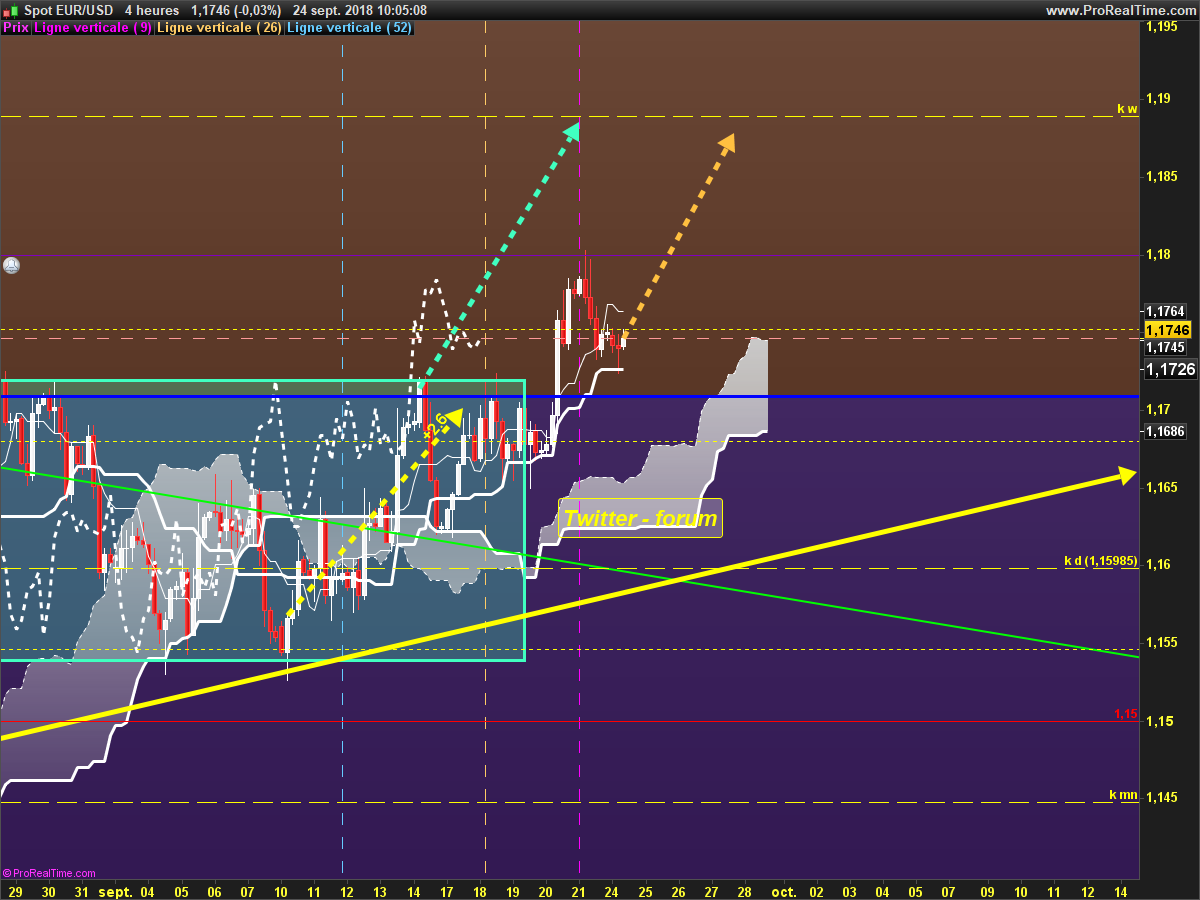This screenshot has width=1200, height=900.
Task: Open the Prix legend label
Action: pyautogui.click(x=16, y=28)
